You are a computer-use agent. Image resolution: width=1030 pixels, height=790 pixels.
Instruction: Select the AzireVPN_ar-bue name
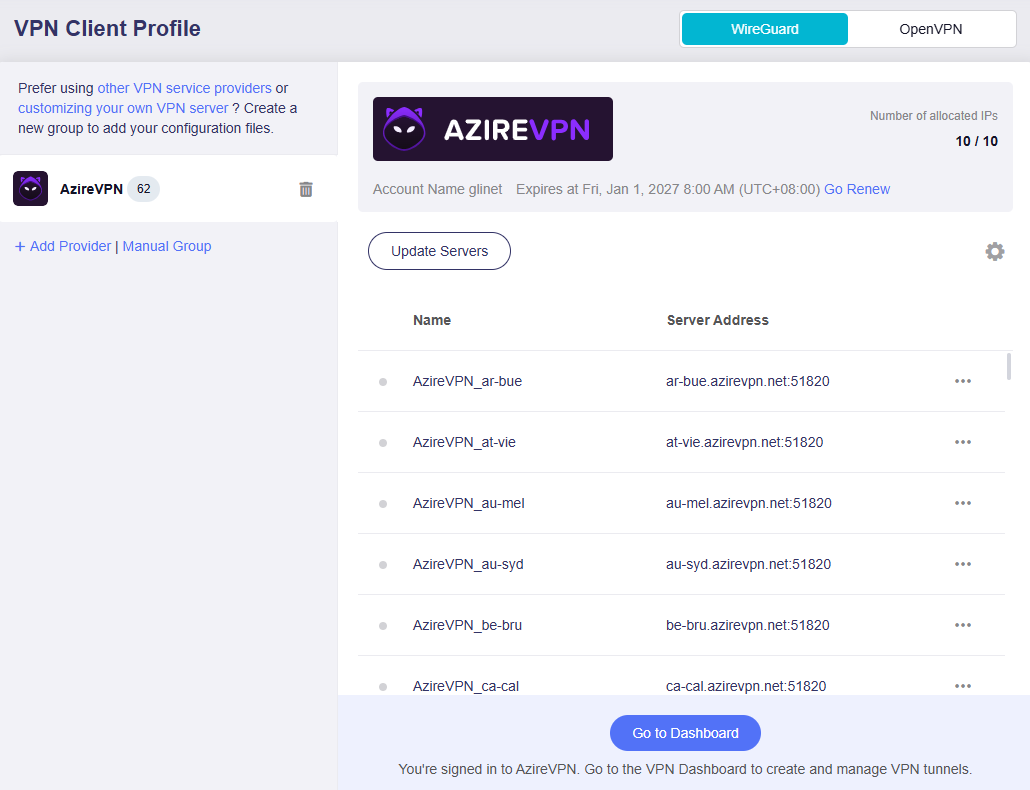[x=467, y=382]
